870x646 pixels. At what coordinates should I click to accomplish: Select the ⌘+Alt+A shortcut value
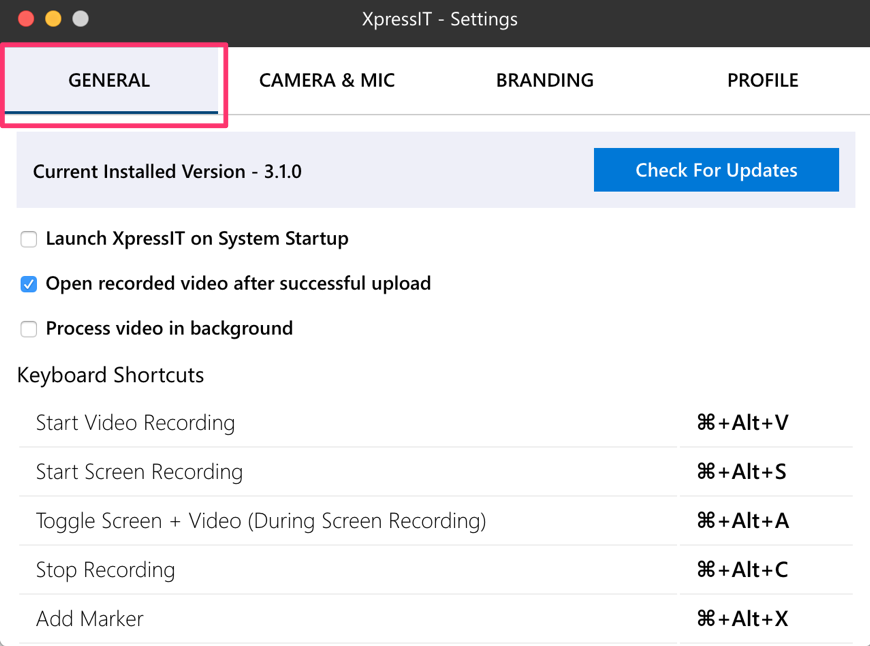[742, 521]
